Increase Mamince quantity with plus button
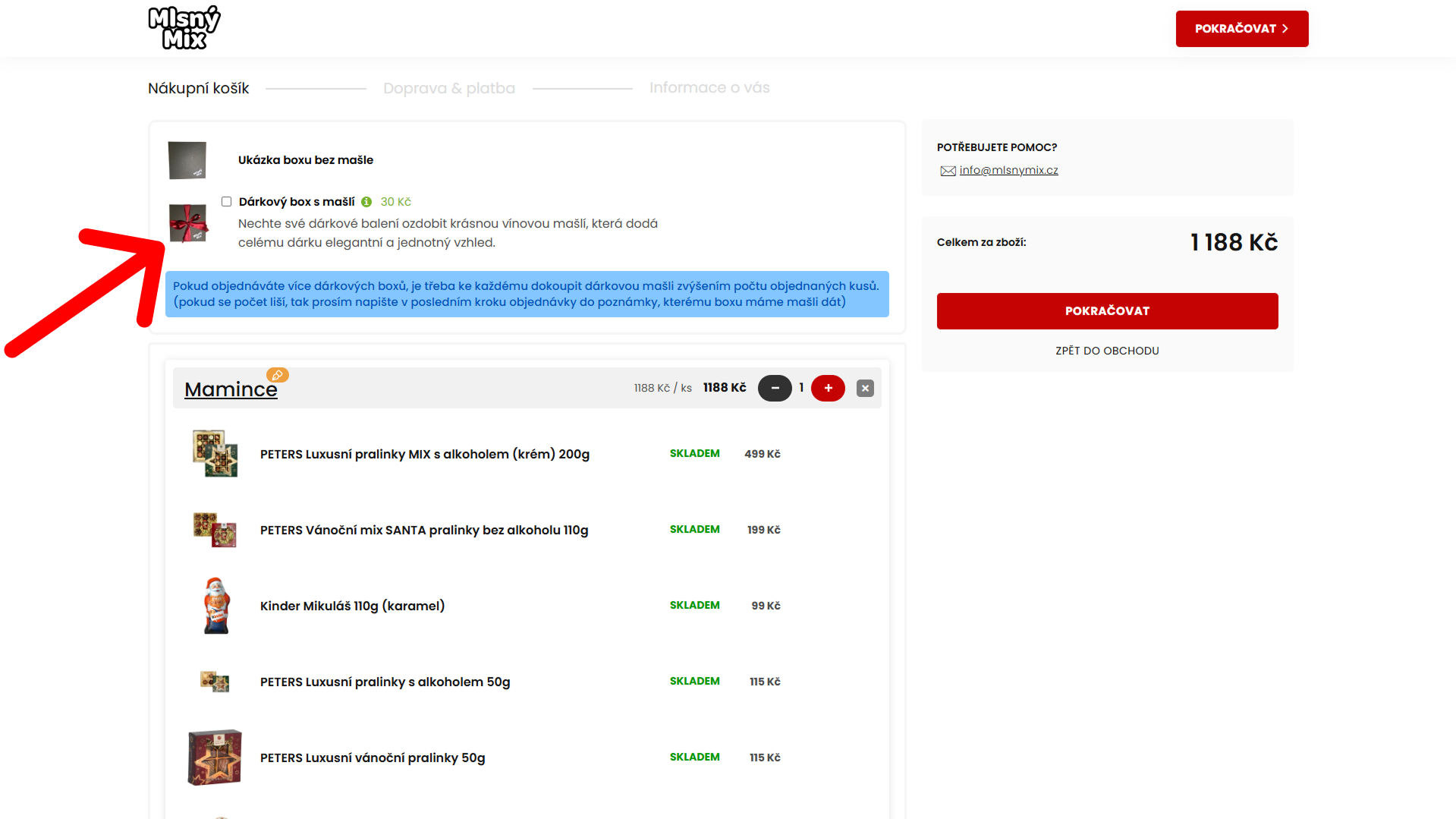The width and height of the screenshot is (1456, 819). point(828,388)
